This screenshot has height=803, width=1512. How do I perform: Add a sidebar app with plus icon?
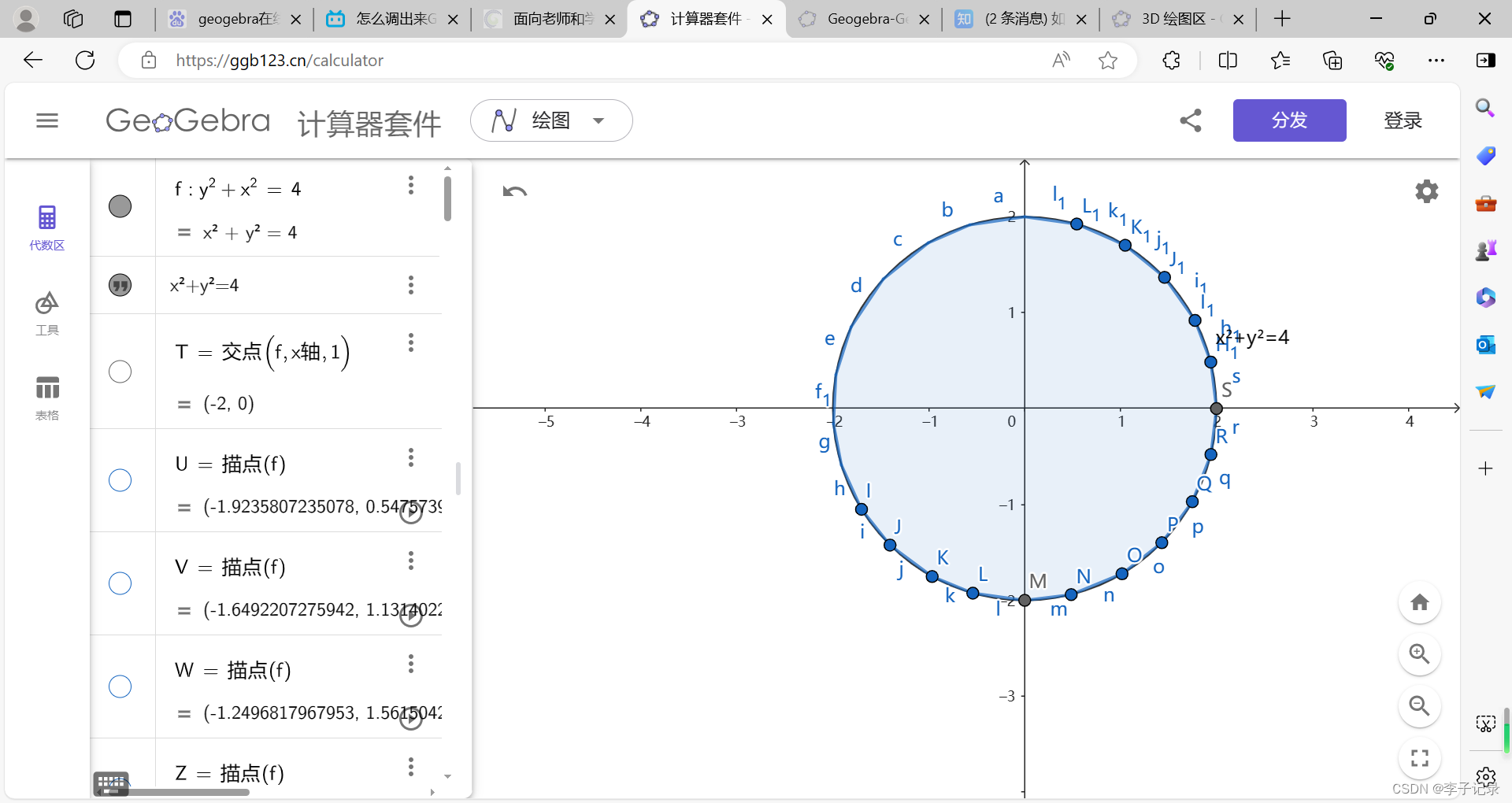1485,468
